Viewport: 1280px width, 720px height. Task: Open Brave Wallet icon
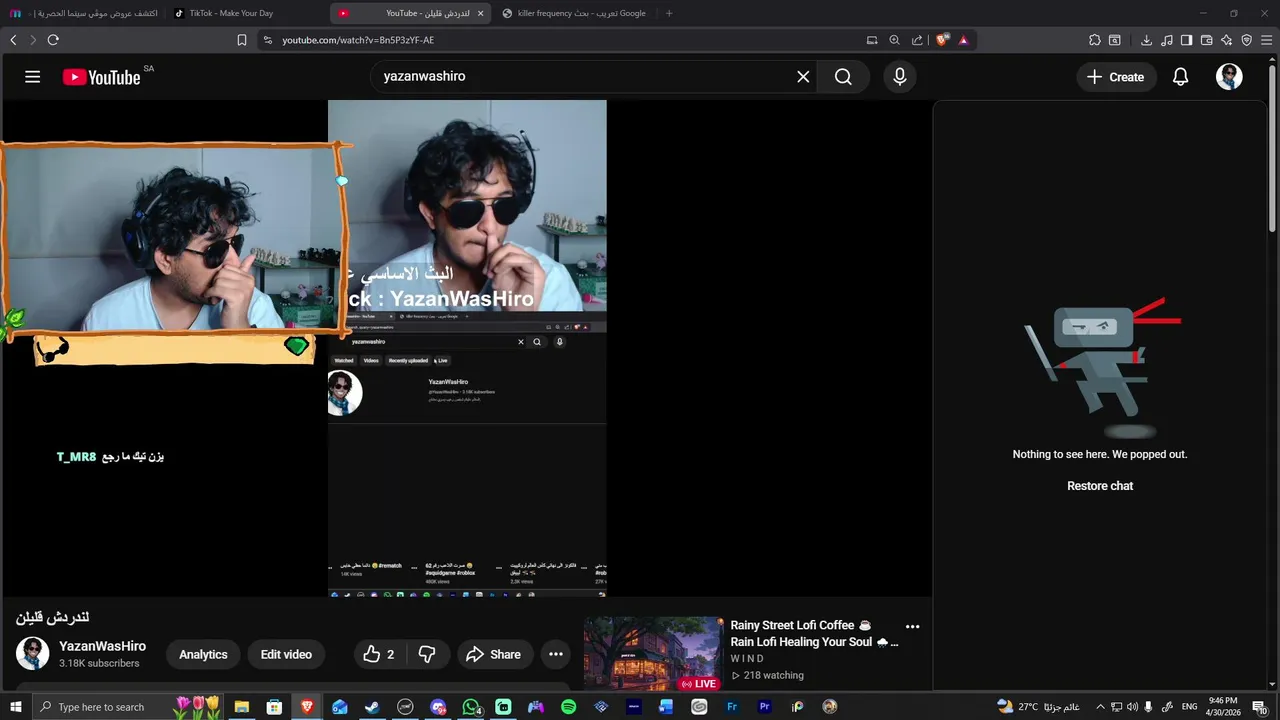click(1206, 40)
